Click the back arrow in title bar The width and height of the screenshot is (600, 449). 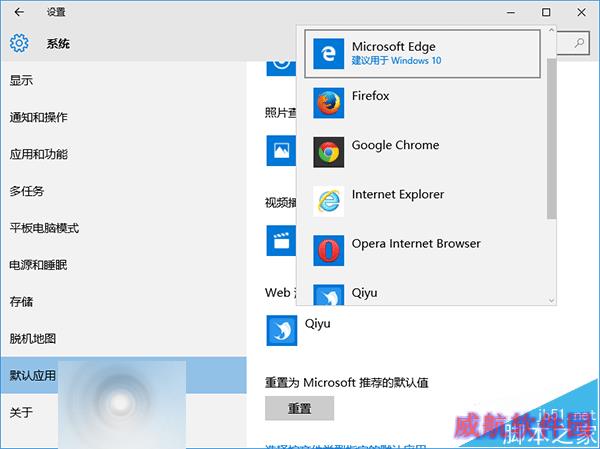pos(19,12)
